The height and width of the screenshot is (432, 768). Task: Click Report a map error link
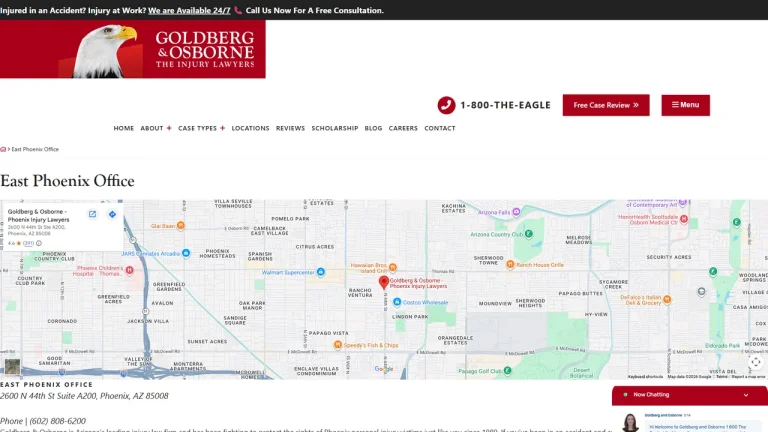click(x=748, y=377)
